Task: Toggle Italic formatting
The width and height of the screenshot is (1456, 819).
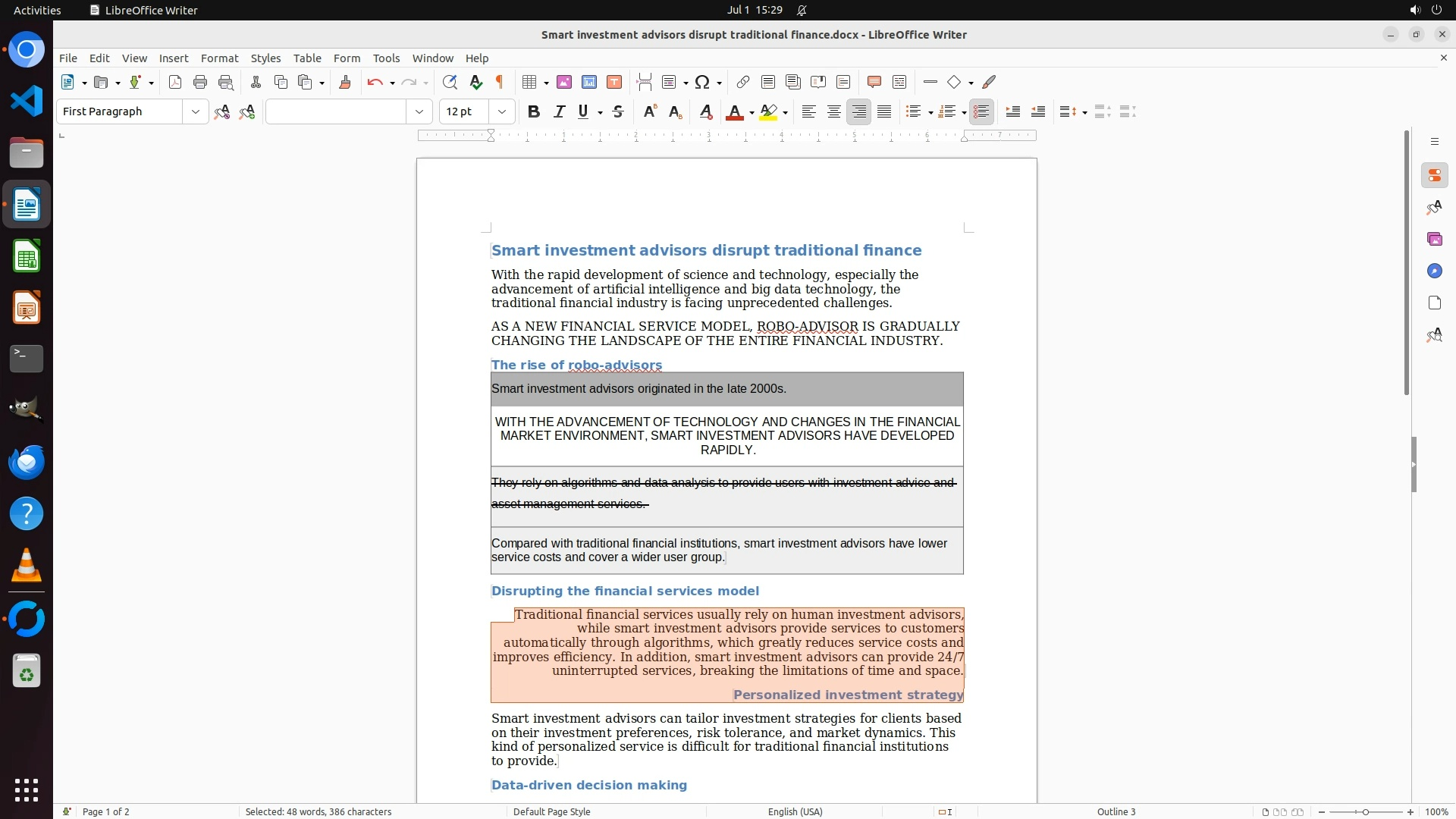Action: click(x=559, y=112)
